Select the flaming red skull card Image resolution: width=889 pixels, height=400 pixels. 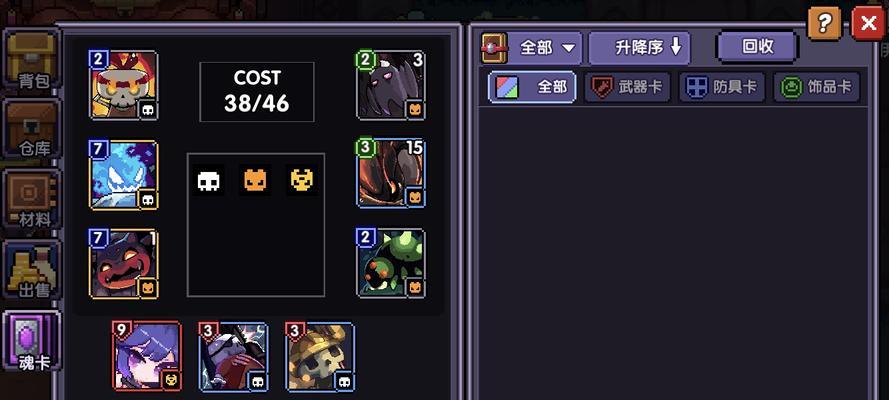point(124,85)
